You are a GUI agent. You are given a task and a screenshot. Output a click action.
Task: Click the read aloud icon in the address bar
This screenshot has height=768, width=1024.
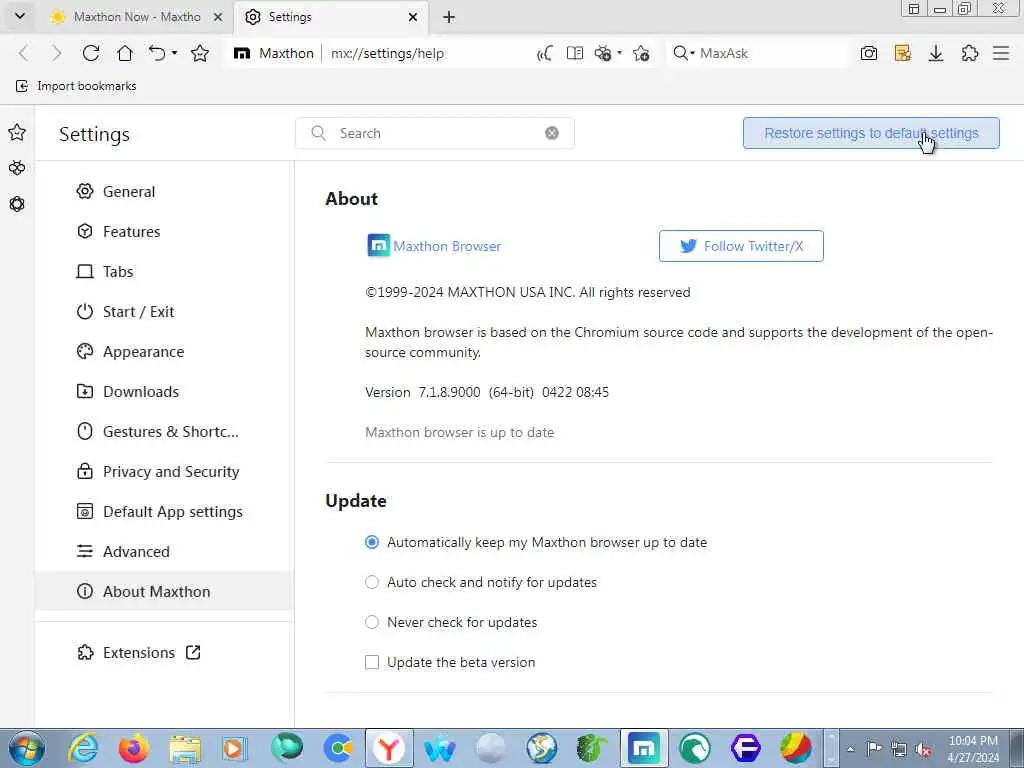(545, 54)
